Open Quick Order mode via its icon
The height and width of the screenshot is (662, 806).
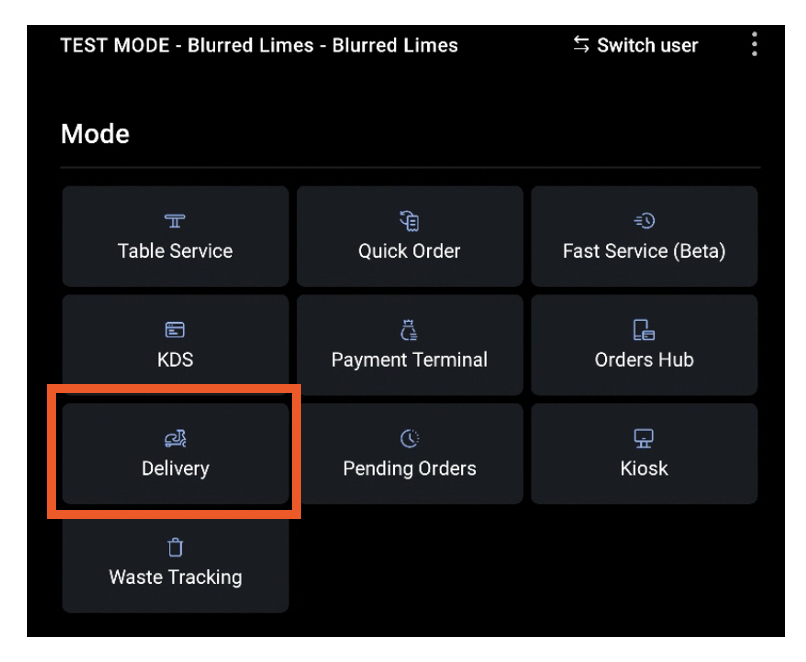click(409, 221)
